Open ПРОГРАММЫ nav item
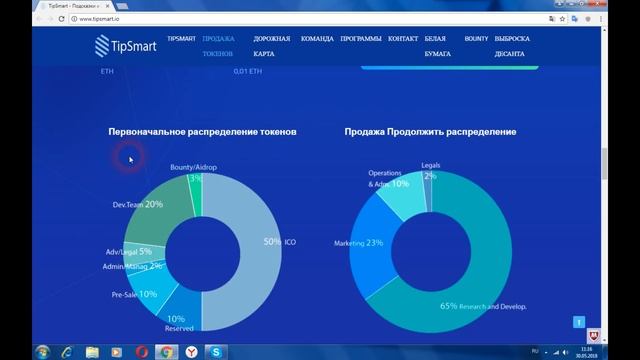Viewport: 640px width, 360px height. [361, 38]
